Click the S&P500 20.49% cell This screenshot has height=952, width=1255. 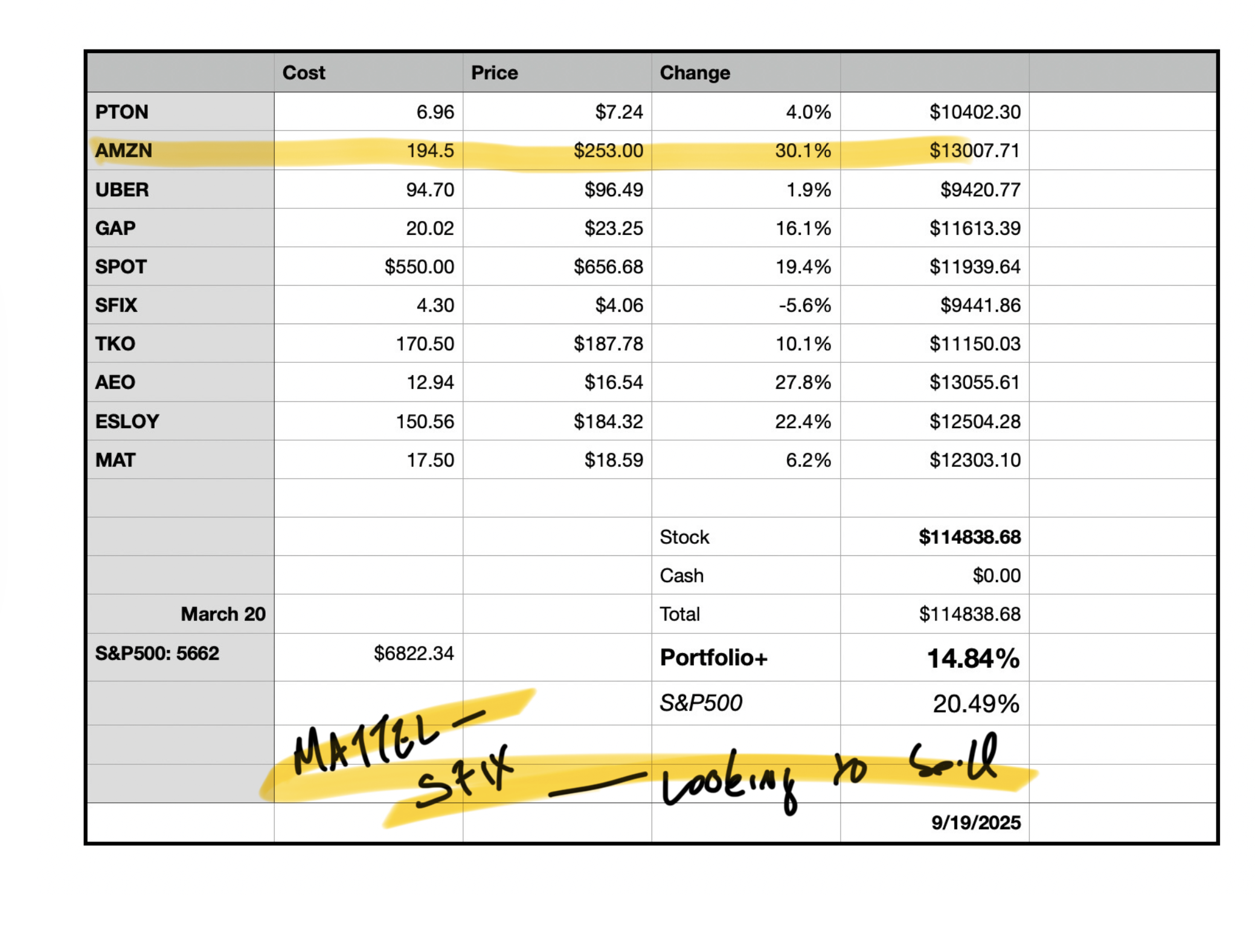(975, 703)
